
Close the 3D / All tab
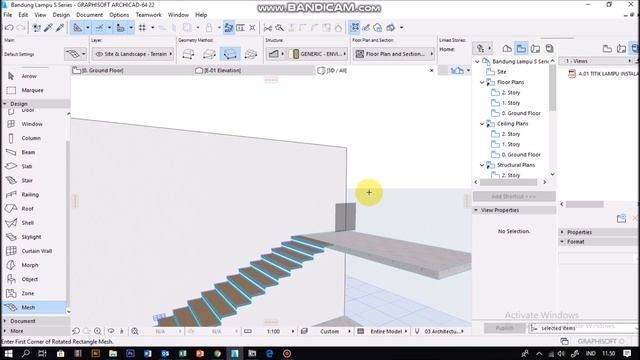(x=431, y=71)
